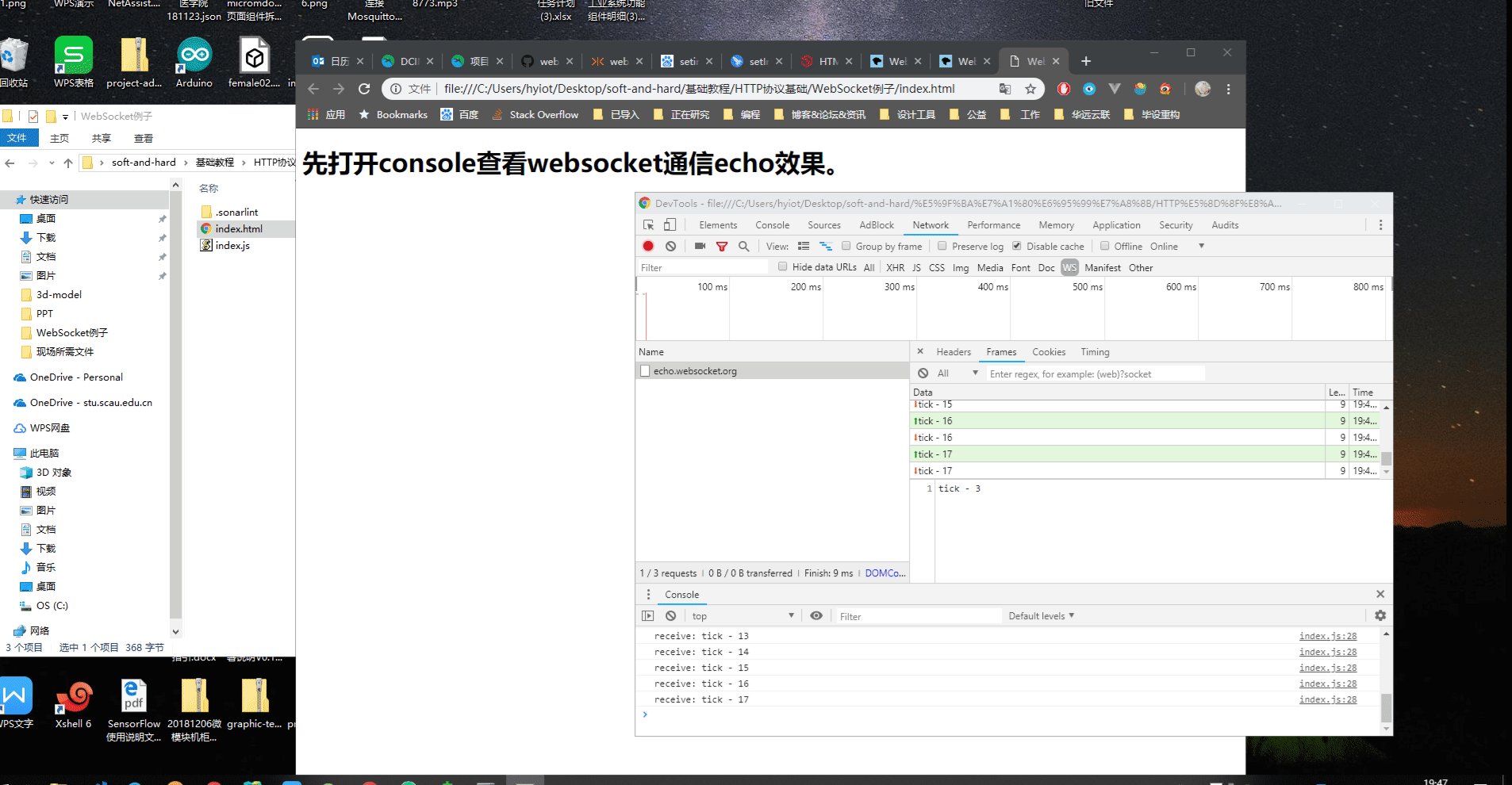Viewport: 1512px width, 785px height.
Task: Enable the Preserve log checkbox
Action: coord(942,246)
